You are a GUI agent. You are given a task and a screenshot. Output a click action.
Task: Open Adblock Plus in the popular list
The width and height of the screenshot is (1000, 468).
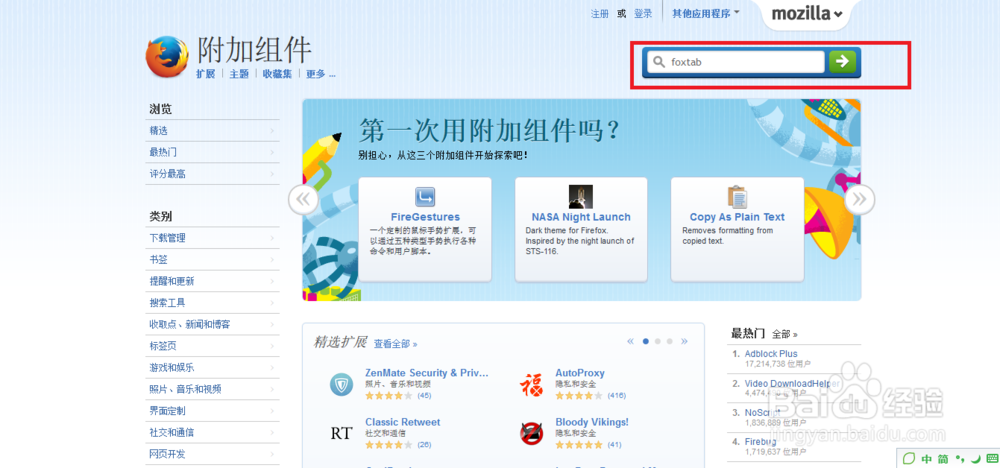770,353
